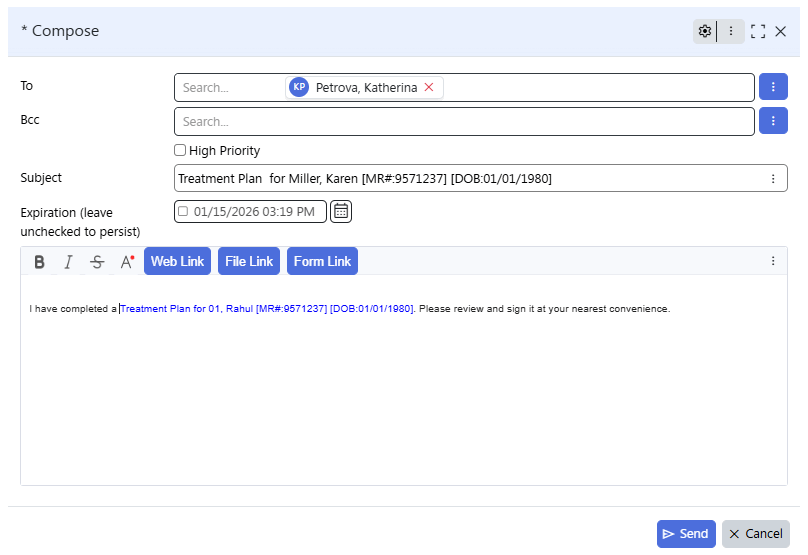Click the Bcc search field
808x555 pixels.
click(464, 122)
